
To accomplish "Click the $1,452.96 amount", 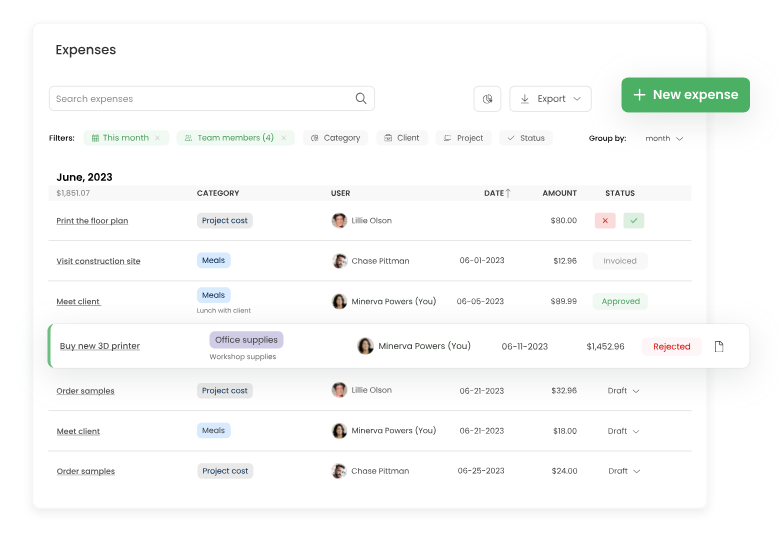I will tap(605, 347).
